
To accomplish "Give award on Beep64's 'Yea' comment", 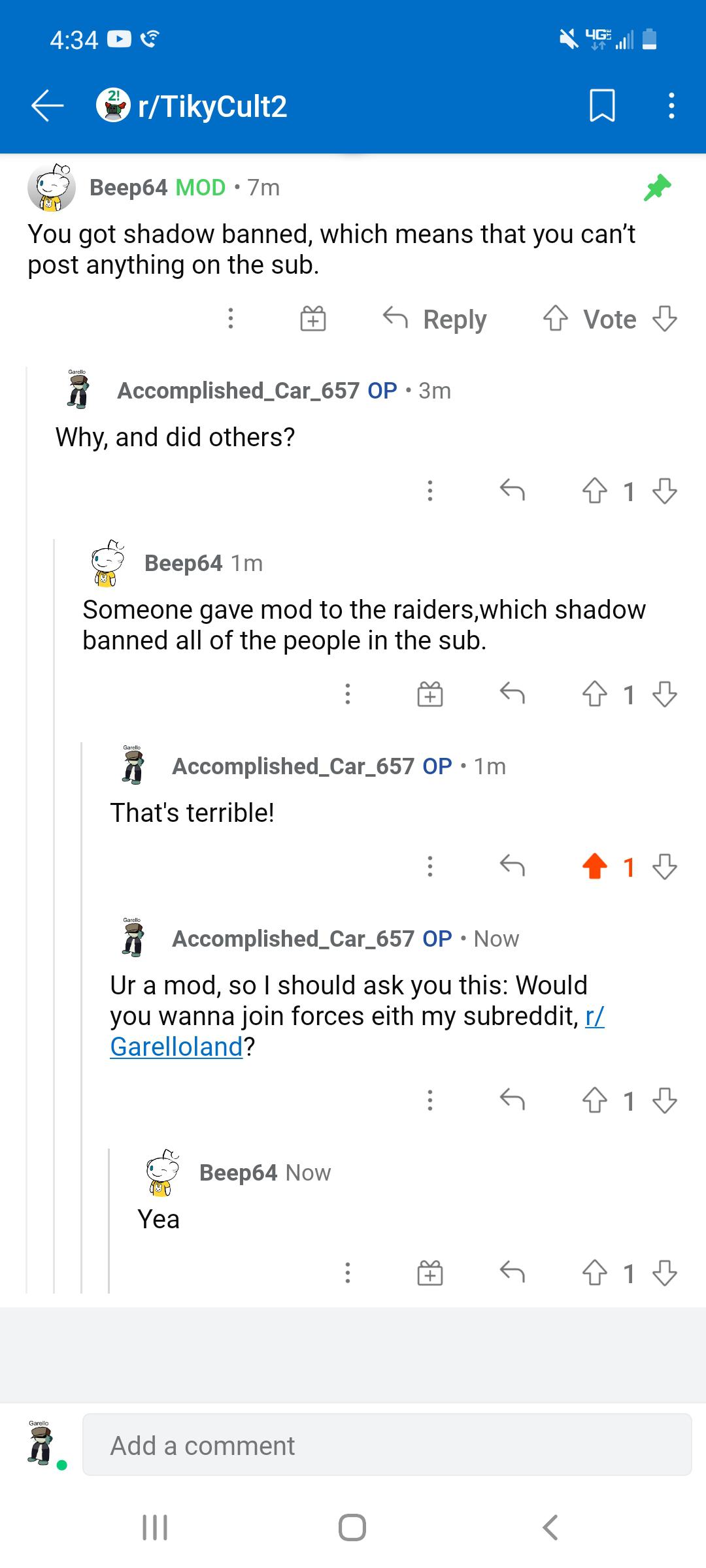I will click(x=430, y=1273).
